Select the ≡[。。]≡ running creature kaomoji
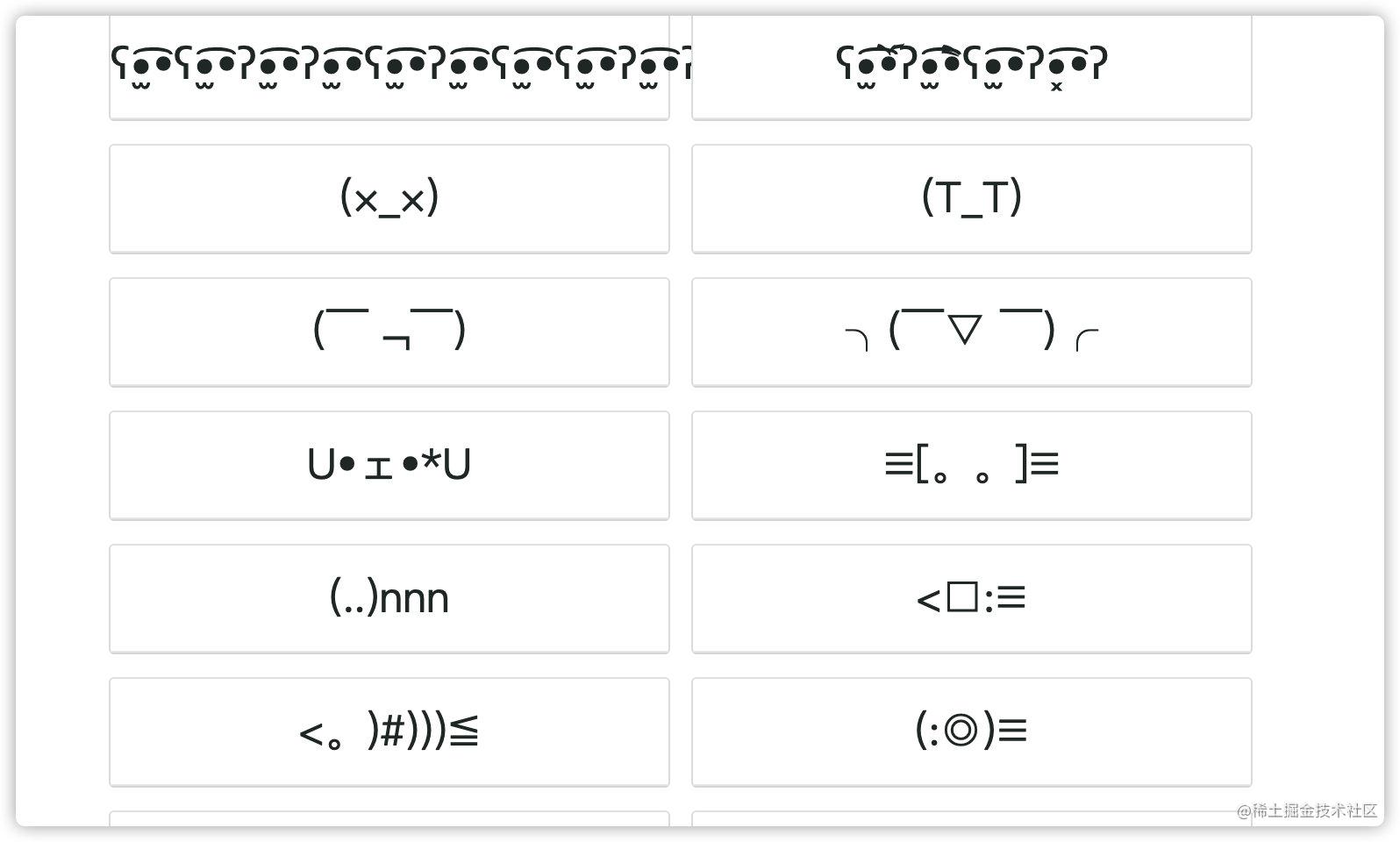This screenshot has width=1400, height=842. pyautogui.click(x=970, y=465)
